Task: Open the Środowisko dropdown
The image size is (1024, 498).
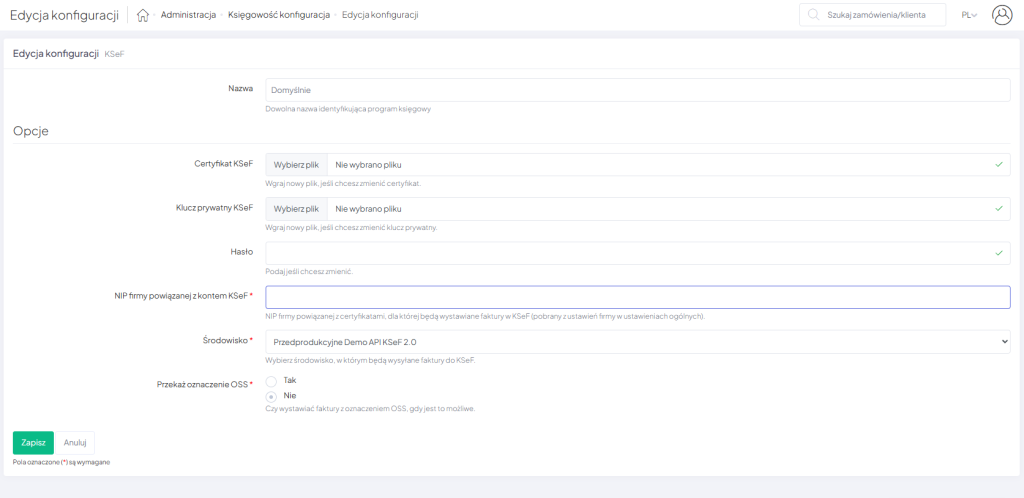Action: [x=637, y=342]
